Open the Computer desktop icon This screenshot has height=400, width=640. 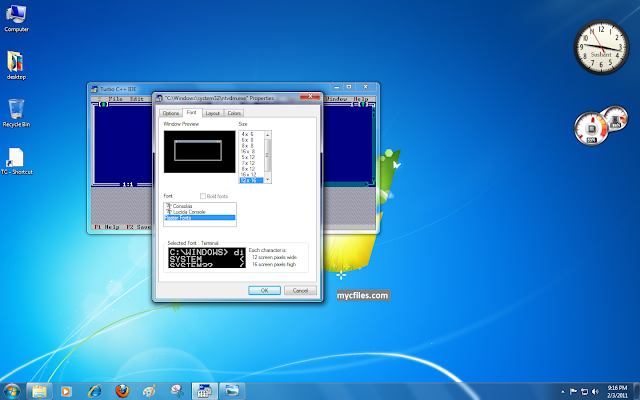pos(16,18)
